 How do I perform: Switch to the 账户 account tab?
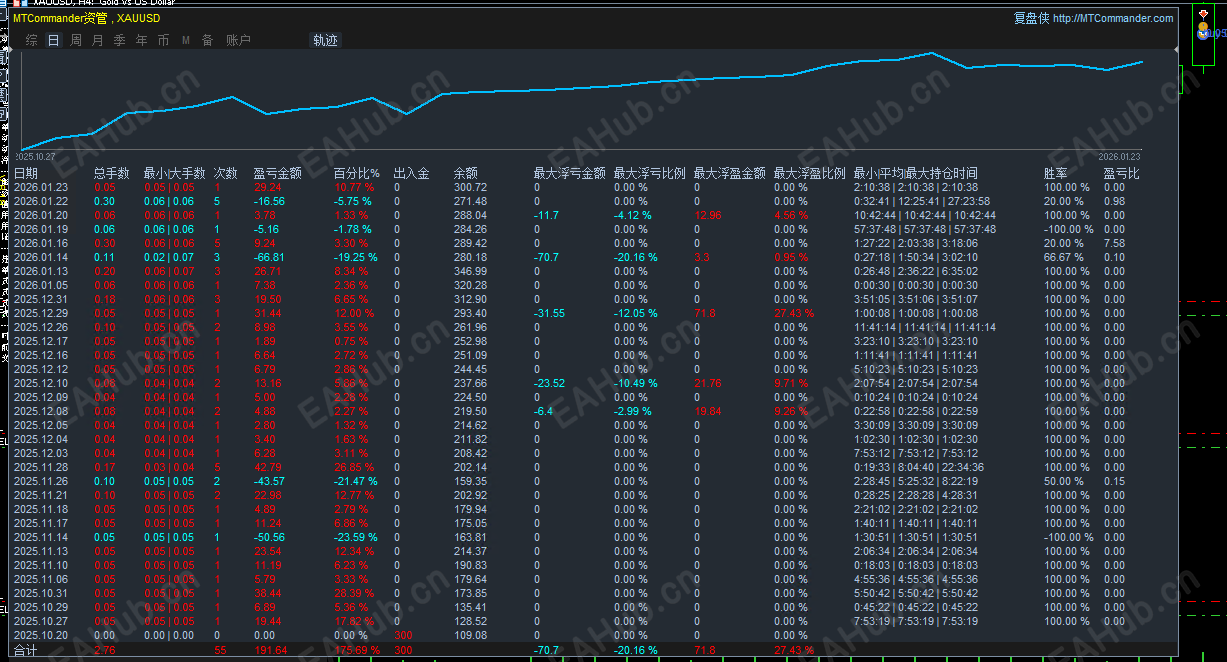237,40
